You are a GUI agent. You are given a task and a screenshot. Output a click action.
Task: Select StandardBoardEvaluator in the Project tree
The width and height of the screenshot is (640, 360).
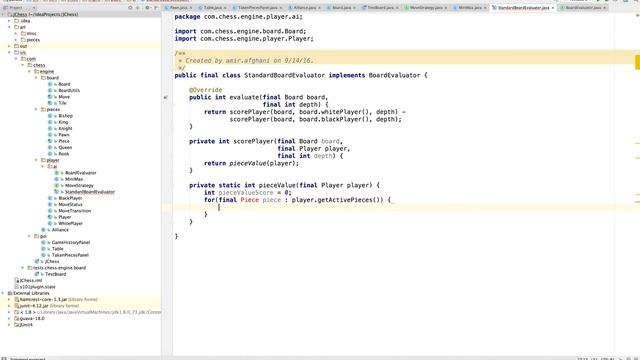click(x=90, y=192)
